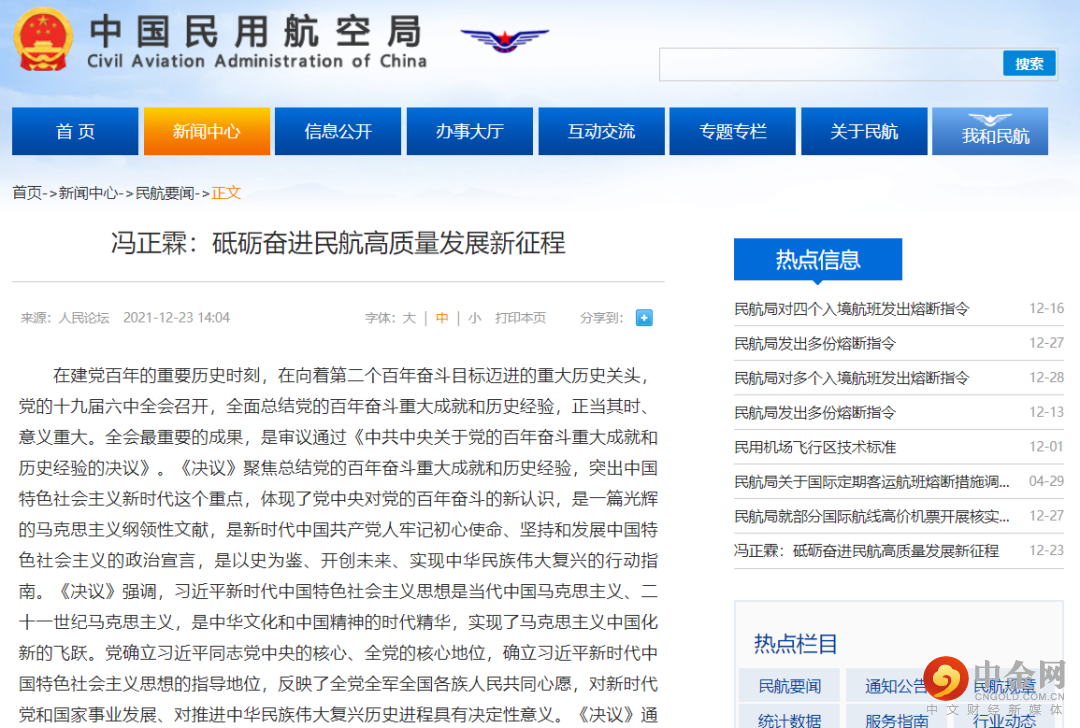Click 打印本页 to print the page

point(520,318)
